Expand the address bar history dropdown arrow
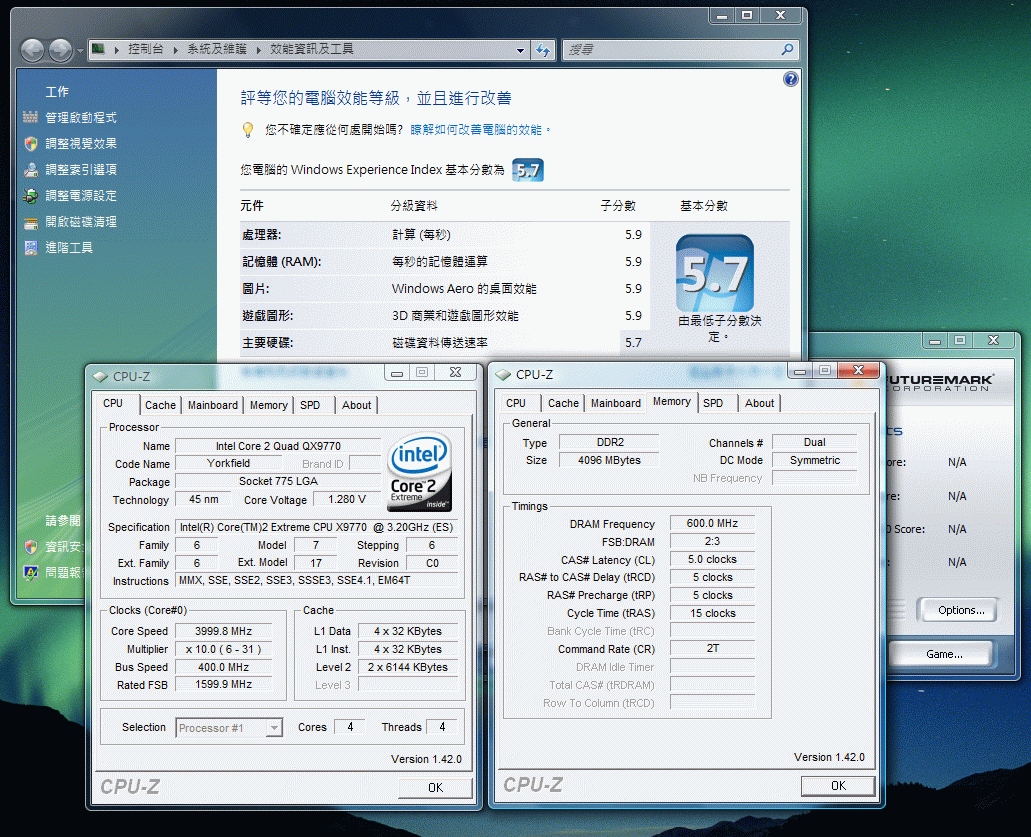1031x837 pixels. tap(520, 50)
